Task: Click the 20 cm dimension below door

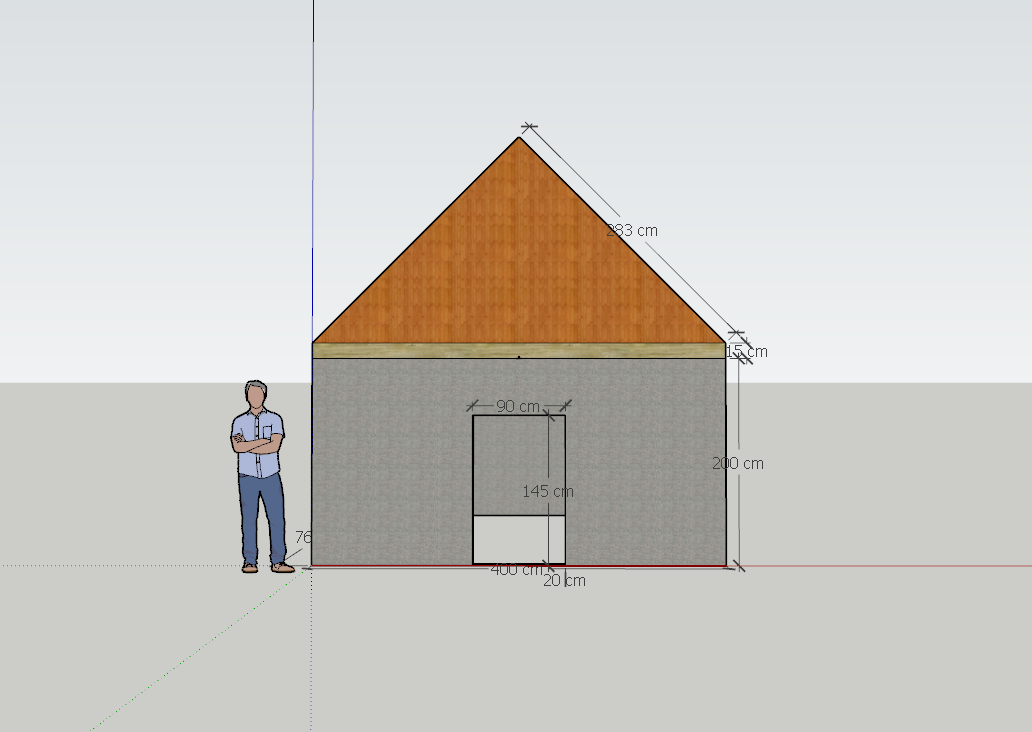Action: point(565,580)
